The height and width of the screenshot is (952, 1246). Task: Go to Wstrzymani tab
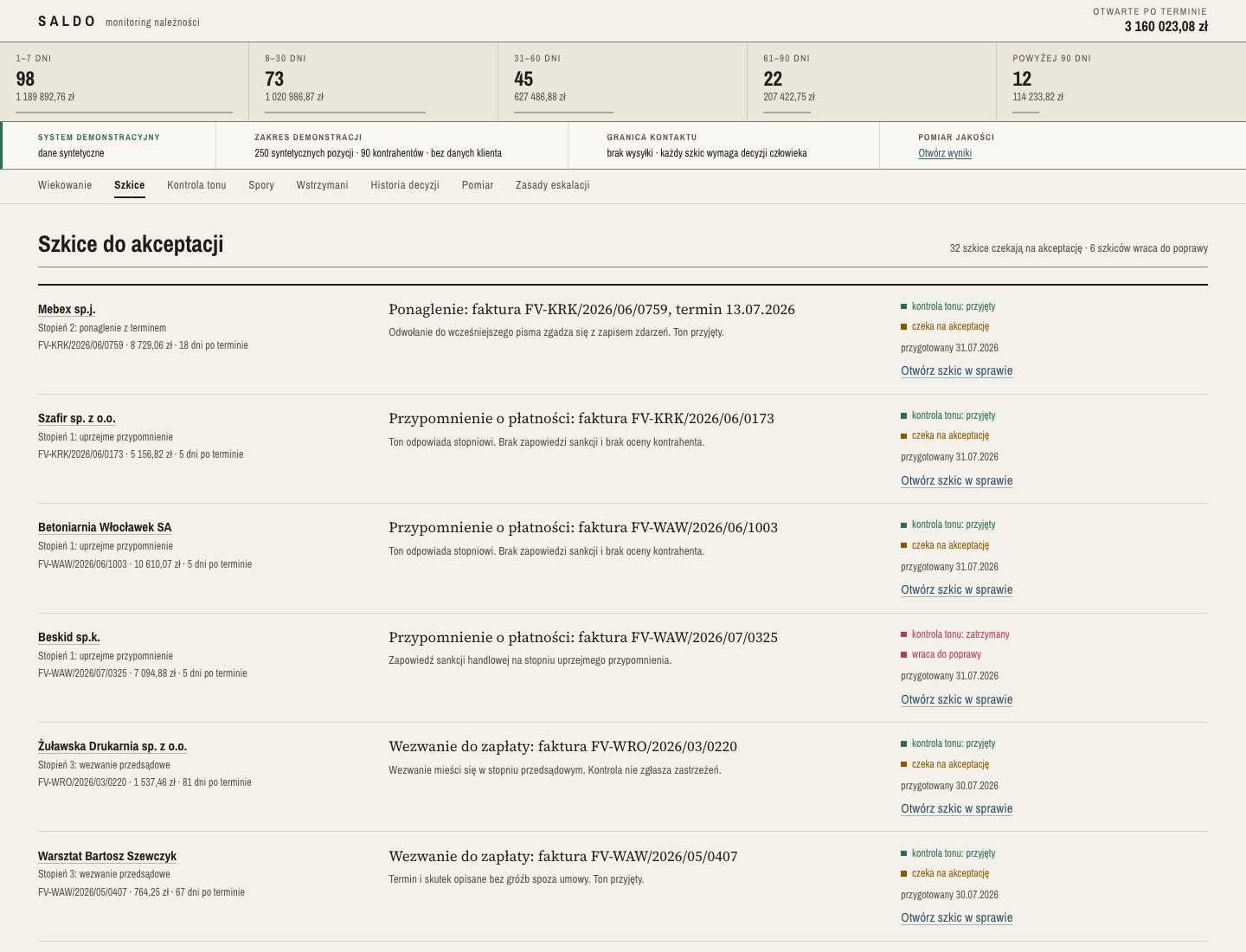point(322,185)
